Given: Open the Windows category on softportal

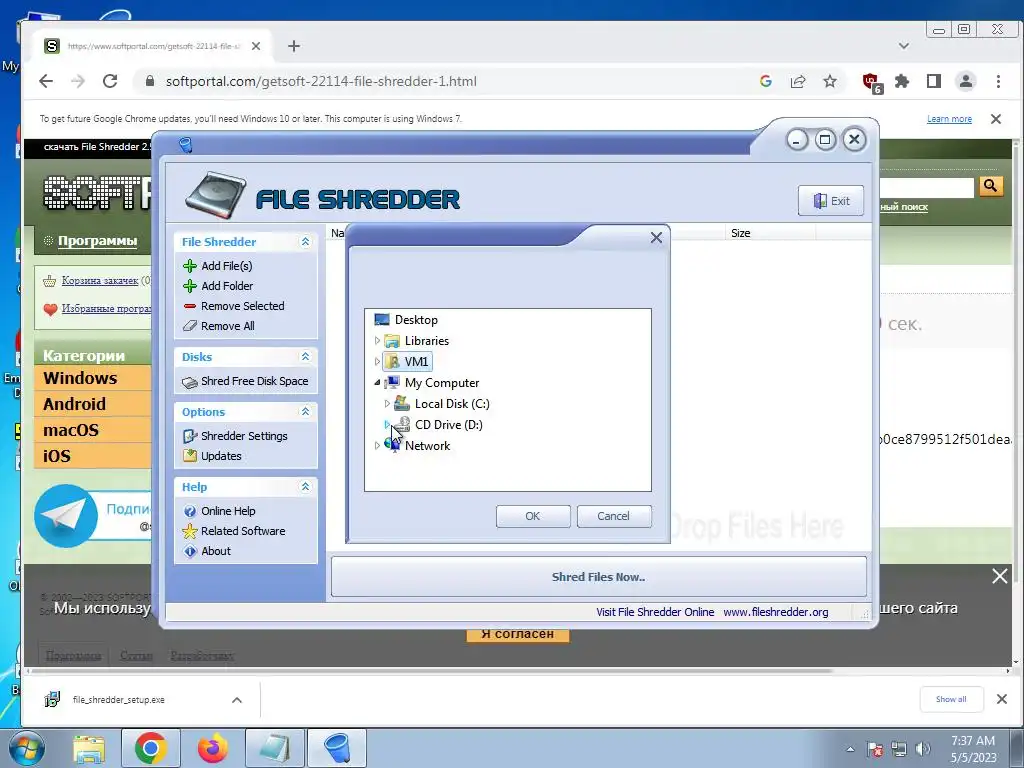Looking at the screenshot, I should [x=80, y=378].
